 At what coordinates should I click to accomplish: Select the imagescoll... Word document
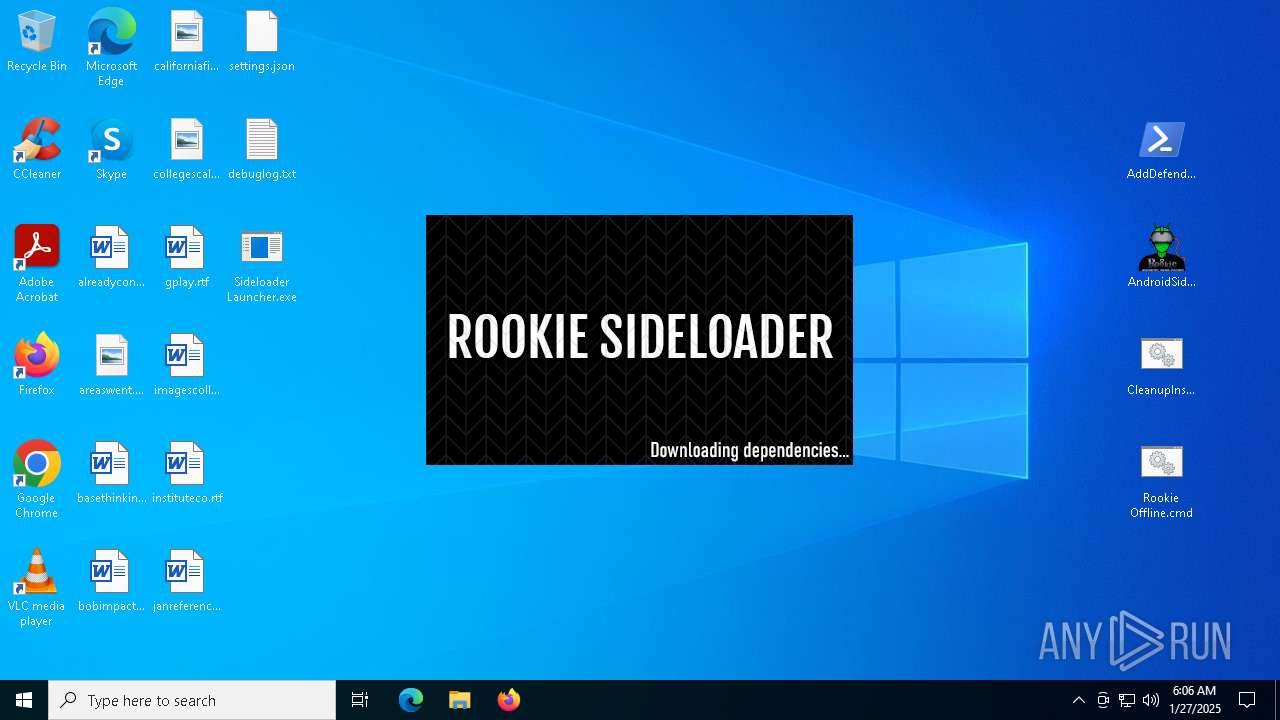pyautogui.click(x=186, y=366)
